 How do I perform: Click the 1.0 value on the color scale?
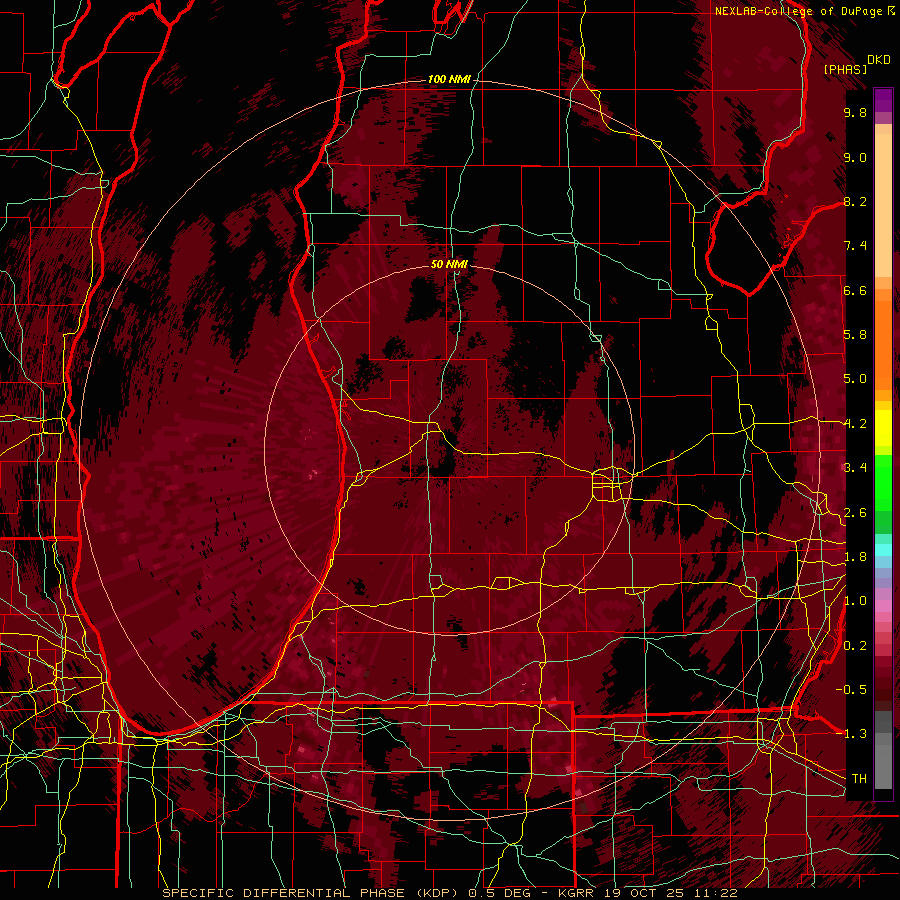click(855, 601)
